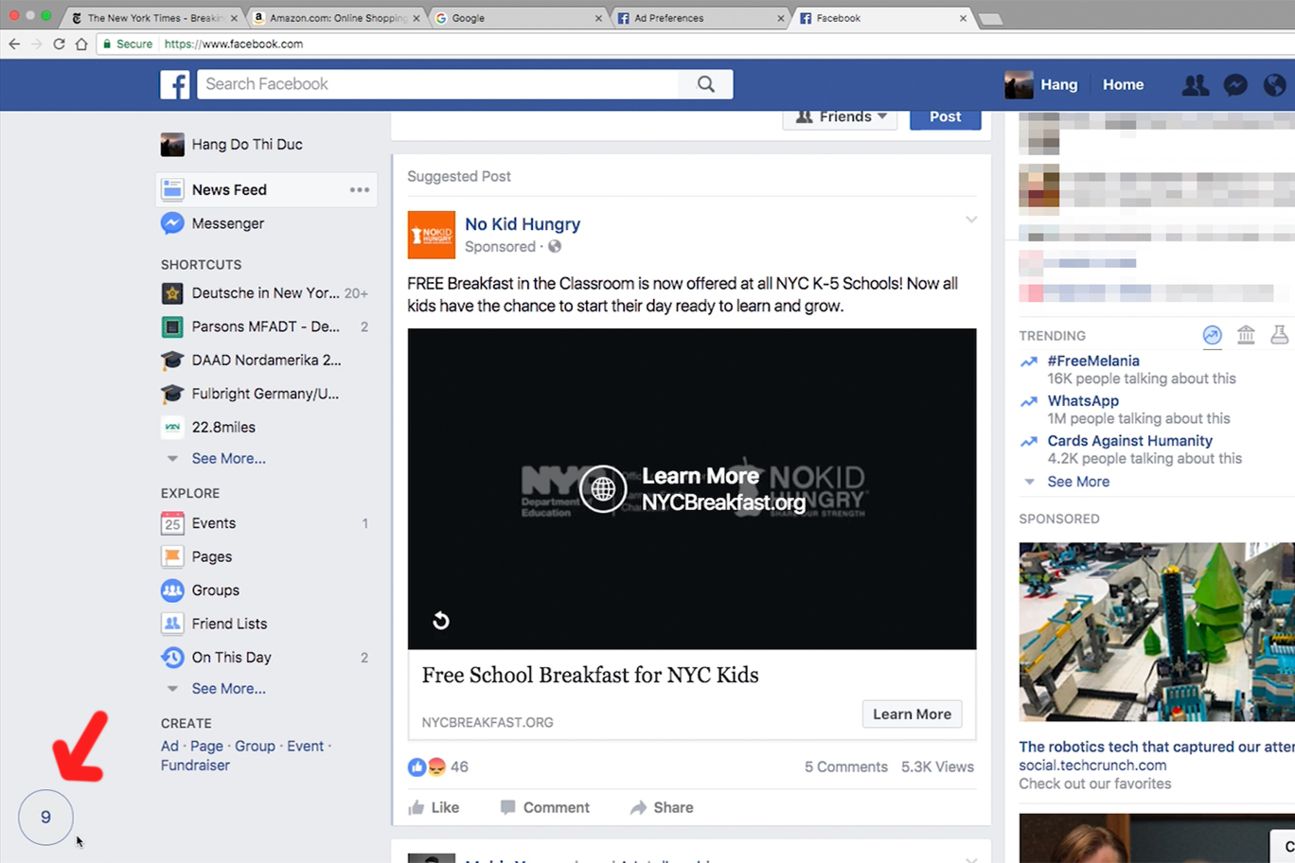Select News Feed in sidebar
Viewport: 1295px width, 863px height.
pos(266,190)
